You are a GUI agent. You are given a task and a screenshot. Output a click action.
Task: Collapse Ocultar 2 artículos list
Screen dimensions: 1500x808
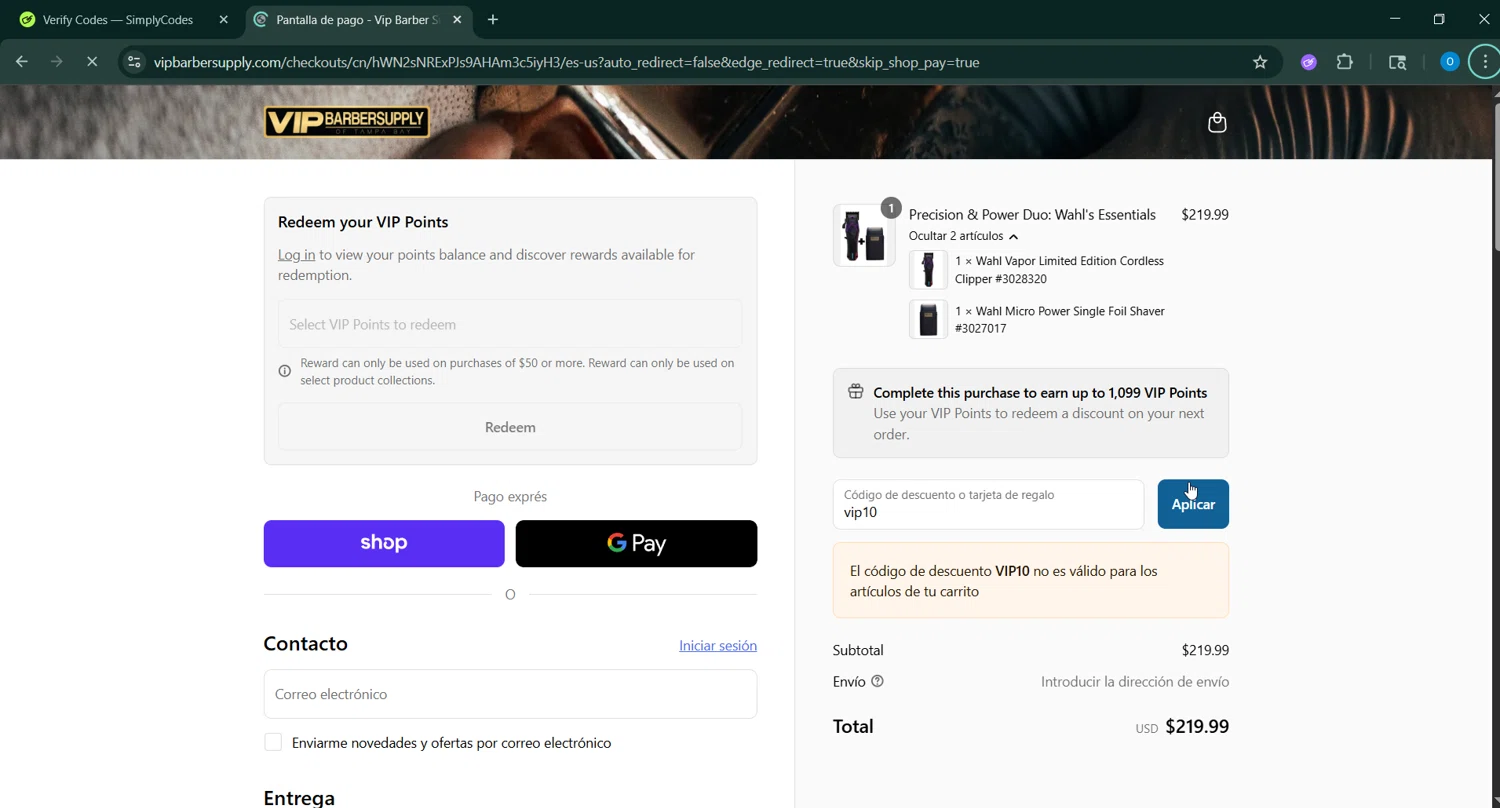(963, 236)
